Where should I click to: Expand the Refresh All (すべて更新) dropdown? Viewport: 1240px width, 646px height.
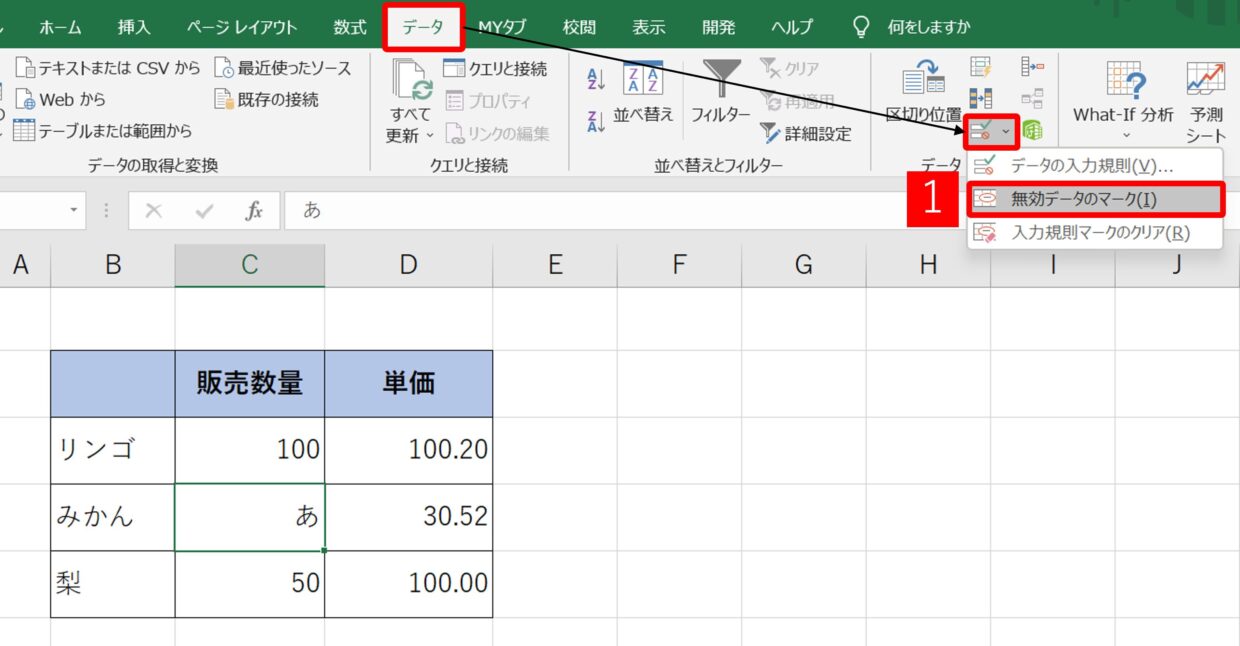point(430,136)
